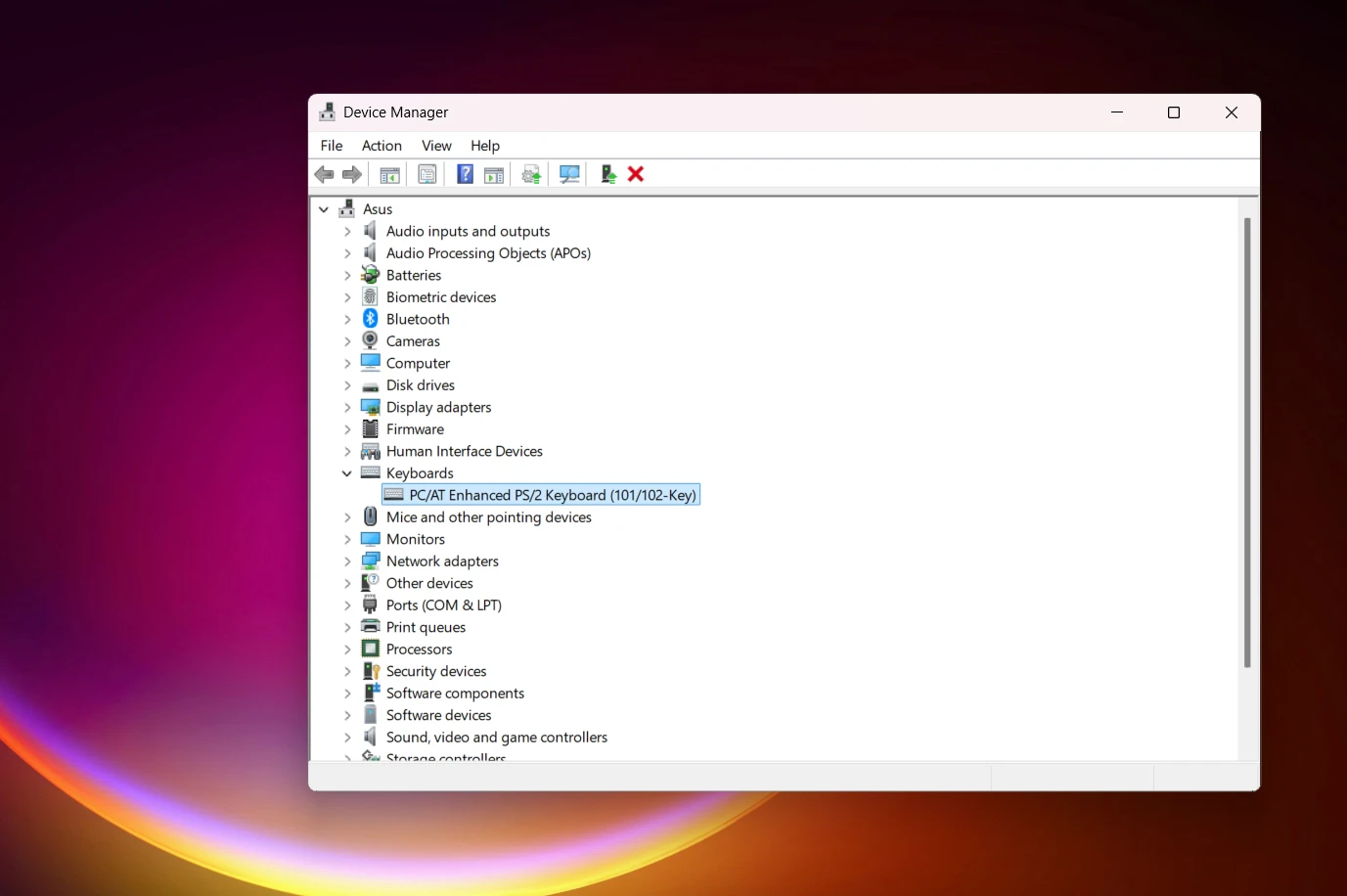Select the Security devices icon
This screenshot has height=896, width=1347.
(x=370, y=671)
